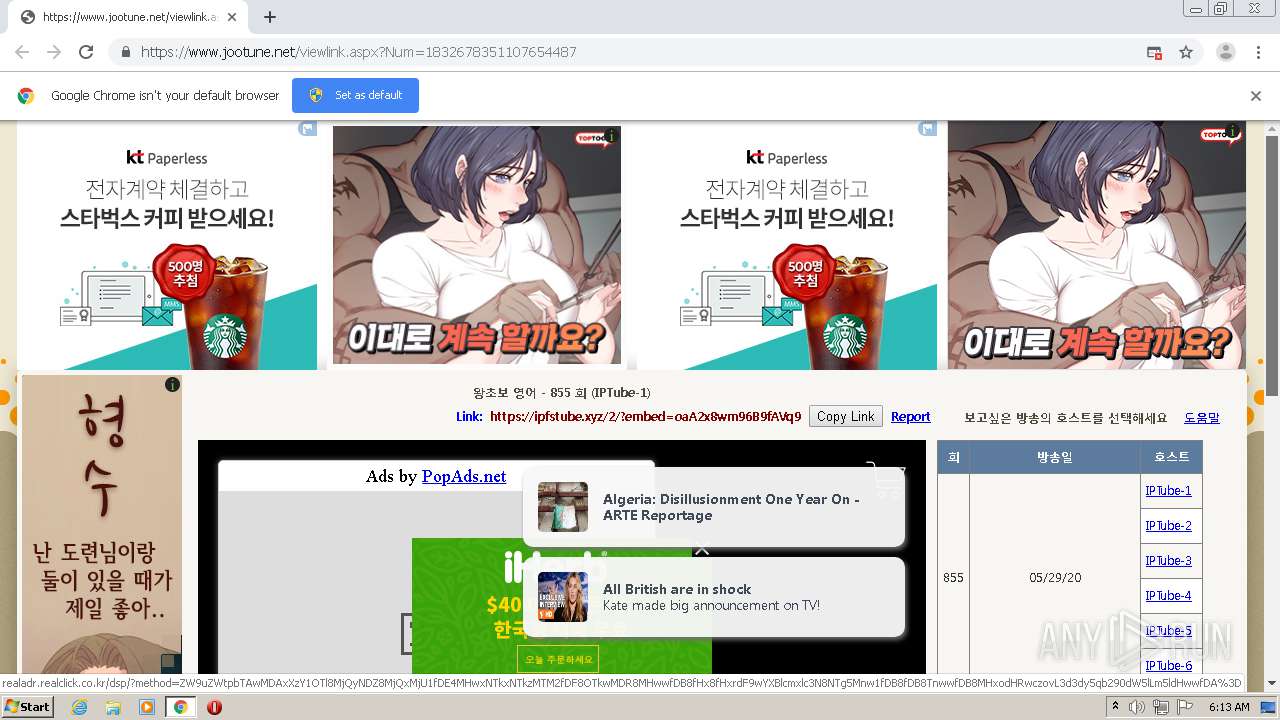Select host IPTube-3
The image size is (1280, 720).
(x=1168, y=561)
